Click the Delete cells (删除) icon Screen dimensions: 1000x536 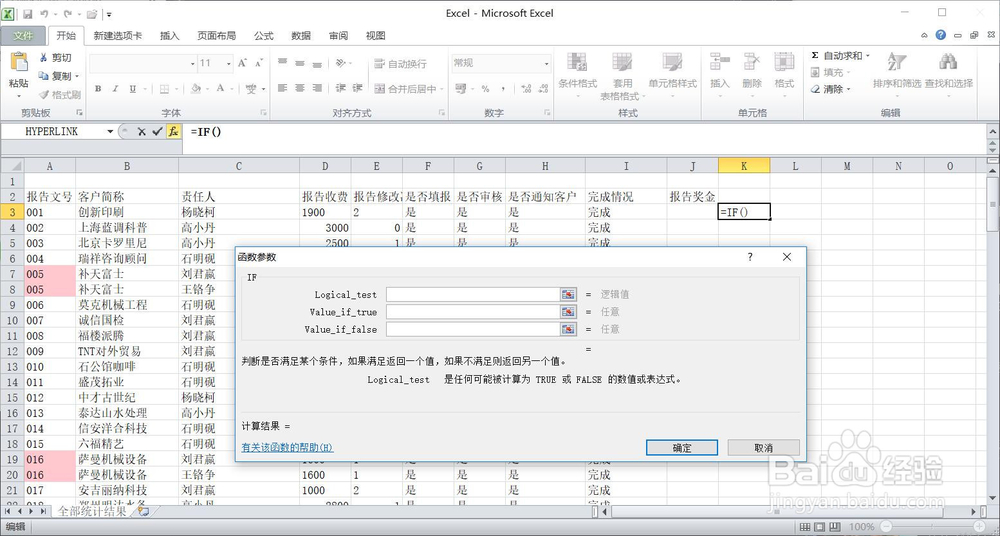752,62
